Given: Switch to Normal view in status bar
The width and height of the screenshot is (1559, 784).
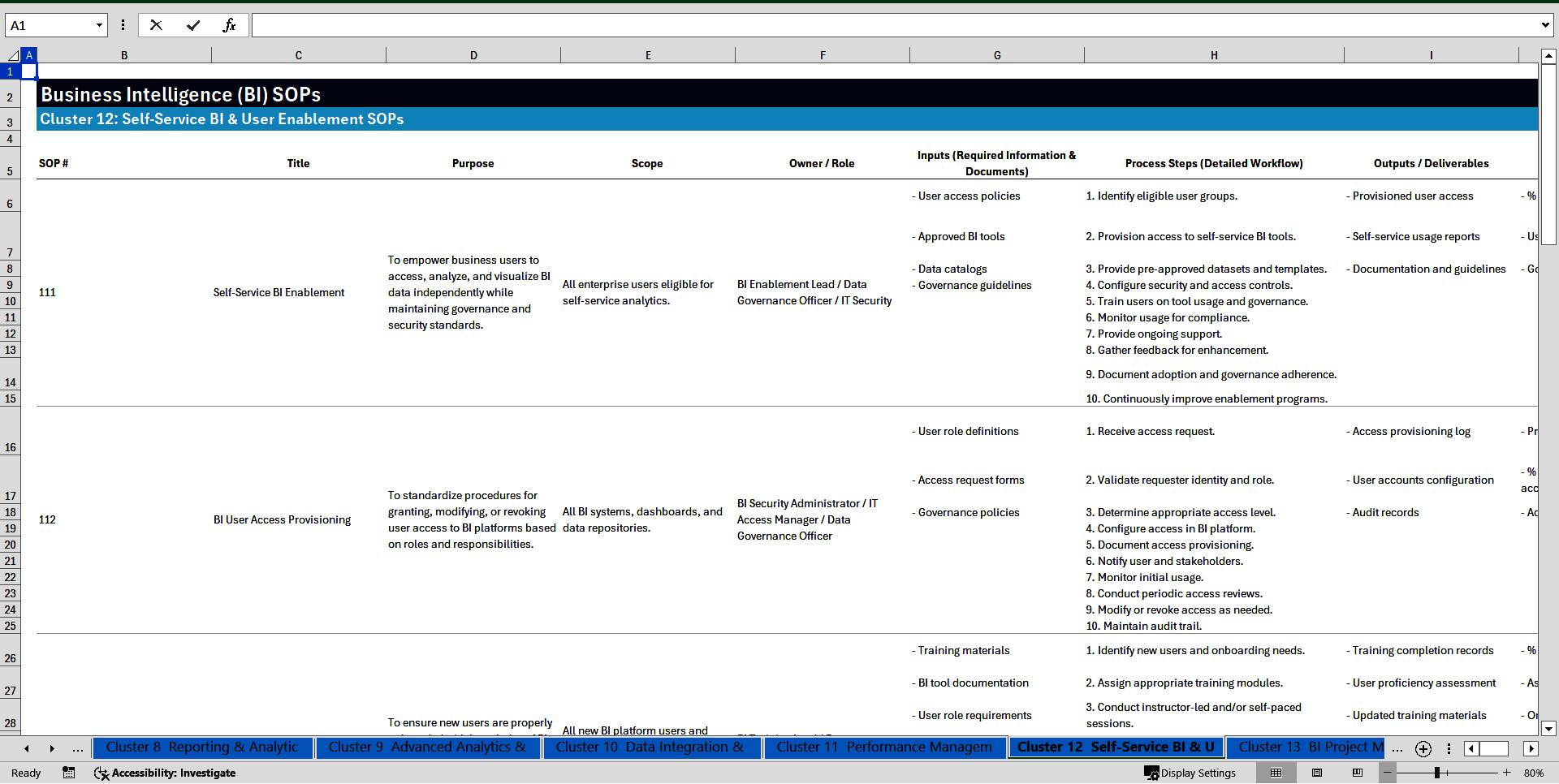Looking at the screenshot, I should 1276,773.
